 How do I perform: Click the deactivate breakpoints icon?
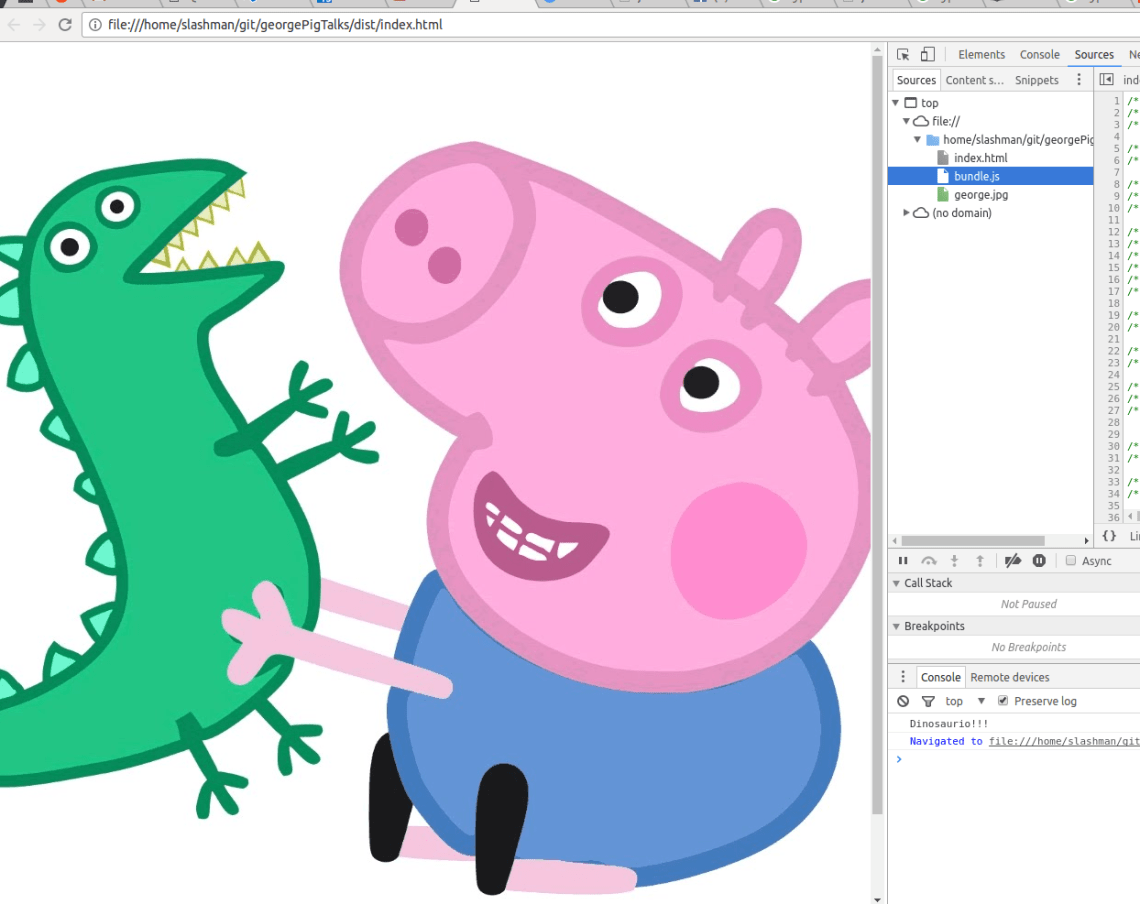[x=1012, y=561]
